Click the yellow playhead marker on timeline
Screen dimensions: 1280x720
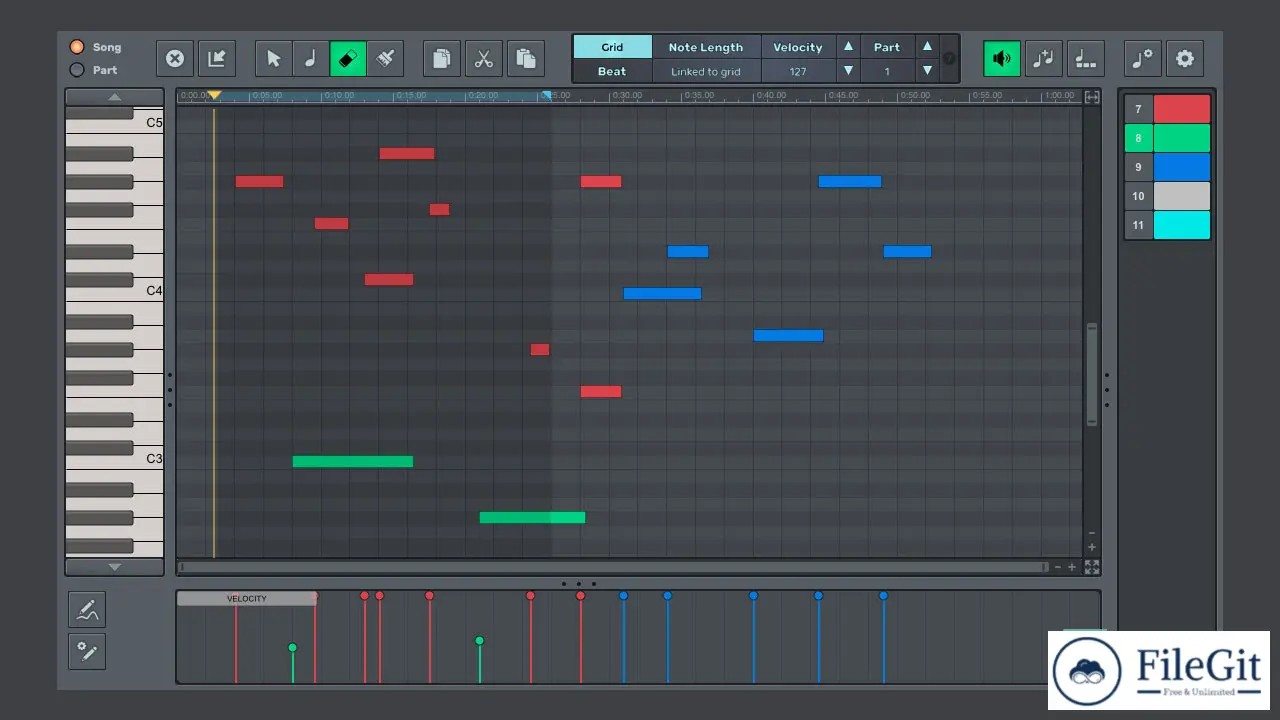coord(214,95)
